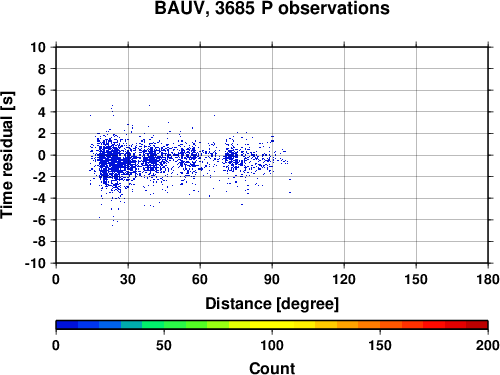Click the y-axis tick label -10
Screen dimensions: 500x375
[35, 263]
